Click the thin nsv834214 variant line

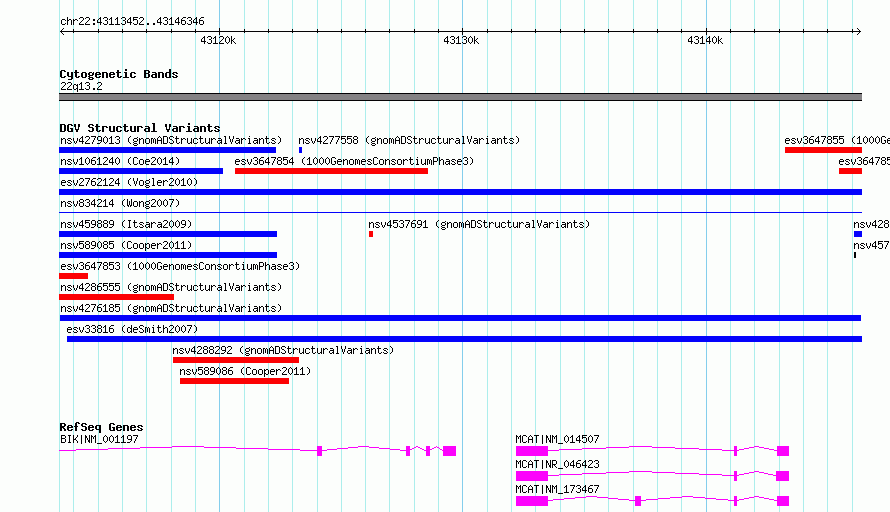coord(460,213)
